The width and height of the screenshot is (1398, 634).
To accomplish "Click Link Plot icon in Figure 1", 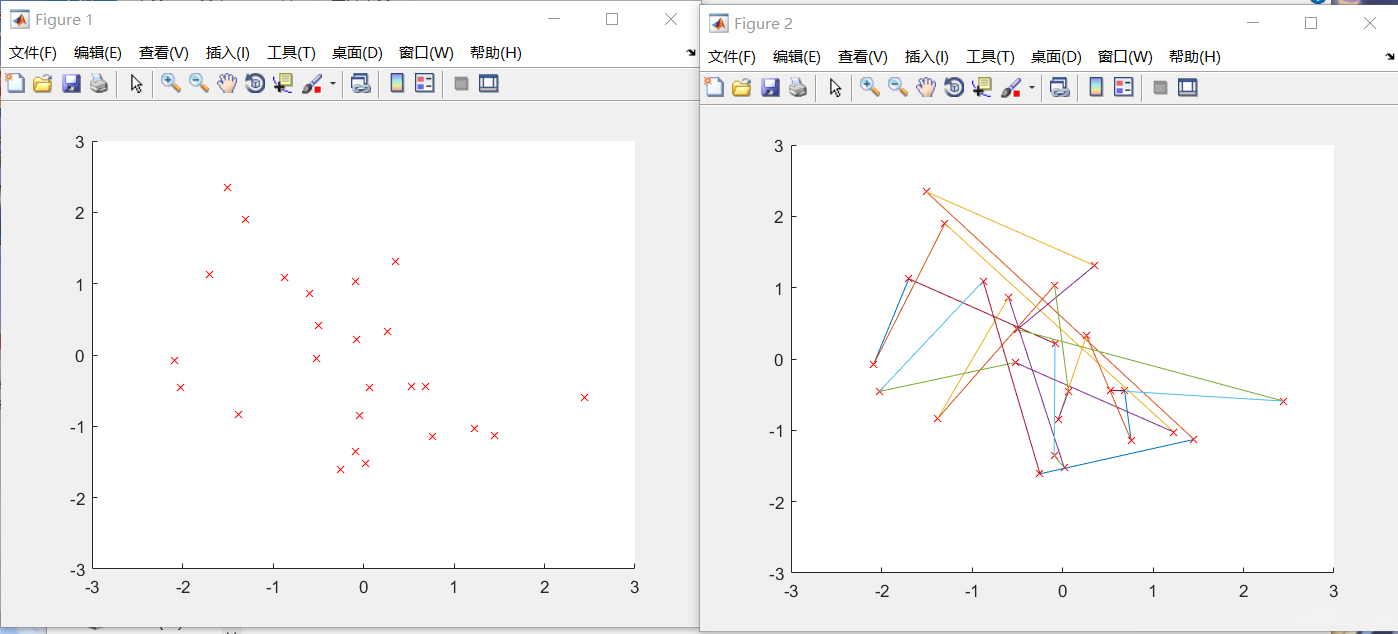I will pyautogui.click(x=360, y=84).
